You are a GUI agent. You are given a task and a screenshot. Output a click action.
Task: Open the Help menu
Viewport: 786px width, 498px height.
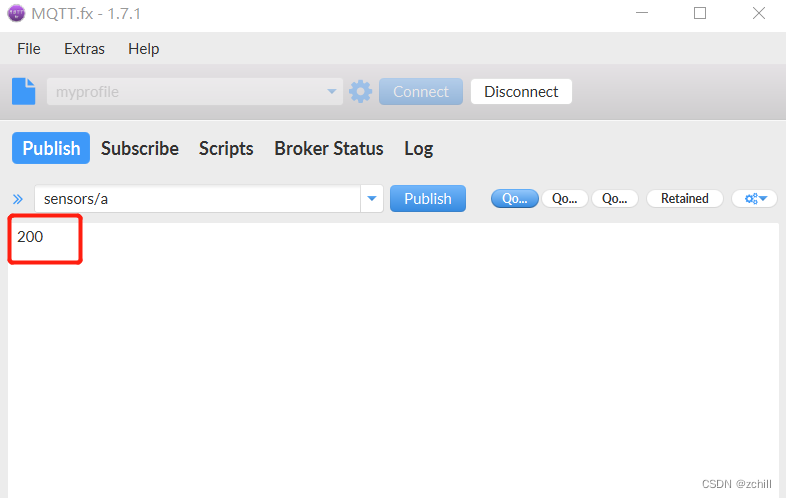tap(143, 49)
